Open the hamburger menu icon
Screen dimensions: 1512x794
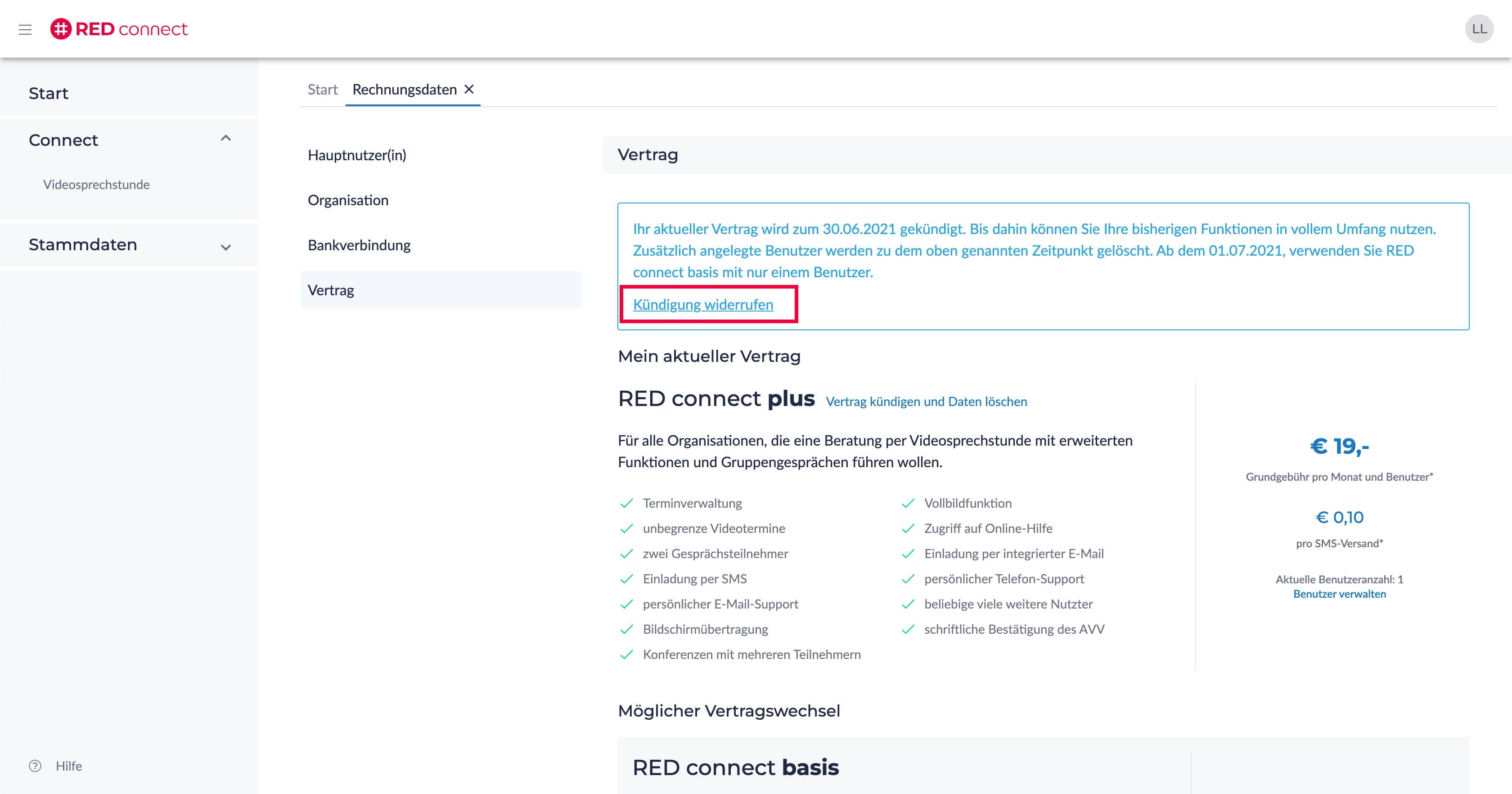click(25, 29)
